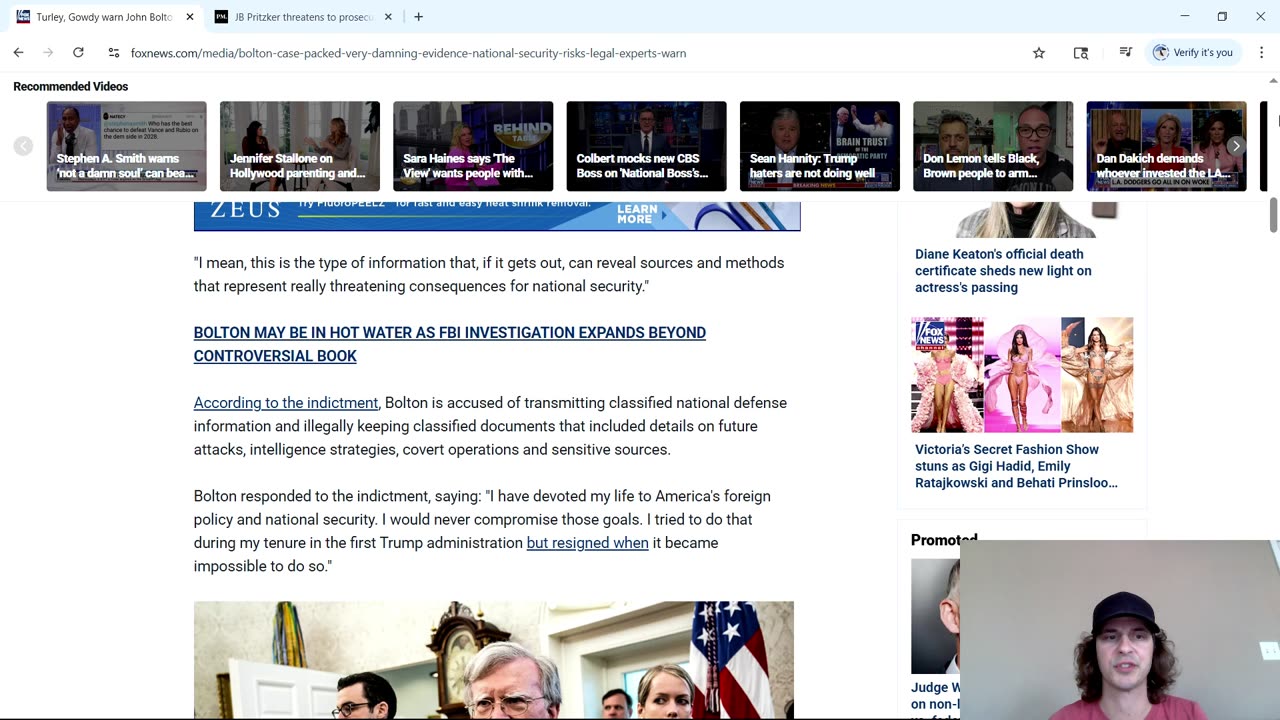
Task: Restore down the Chrome window
Action: (x=1222, y=17)
